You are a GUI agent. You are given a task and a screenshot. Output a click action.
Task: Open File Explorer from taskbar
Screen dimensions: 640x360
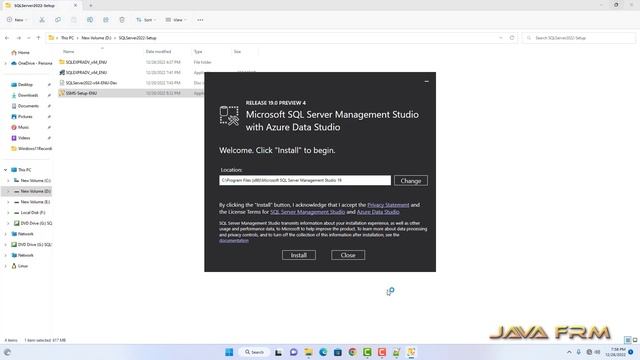[308, 352]
